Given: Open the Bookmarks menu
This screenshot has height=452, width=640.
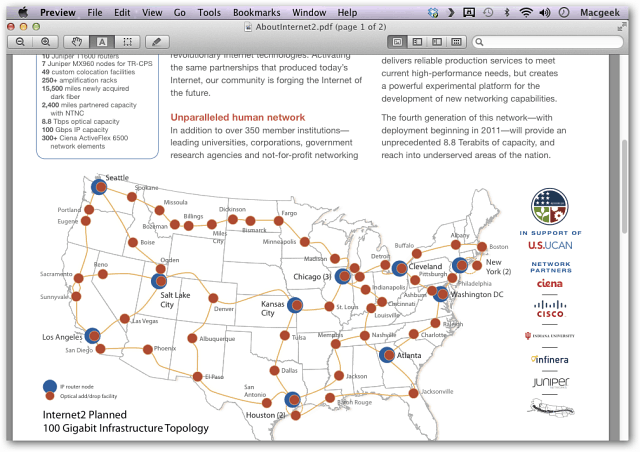Looking at the screenshot, I should coord(256,13).
